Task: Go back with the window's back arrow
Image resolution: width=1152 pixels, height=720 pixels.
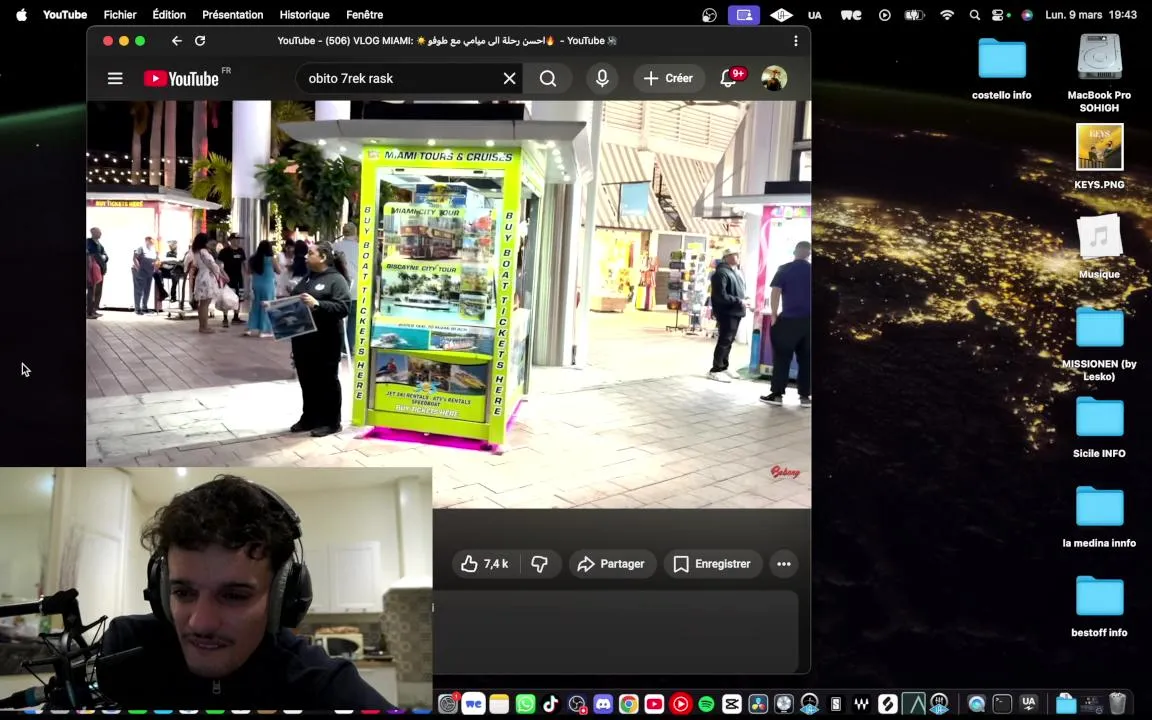Action: [x=176, y=41]
